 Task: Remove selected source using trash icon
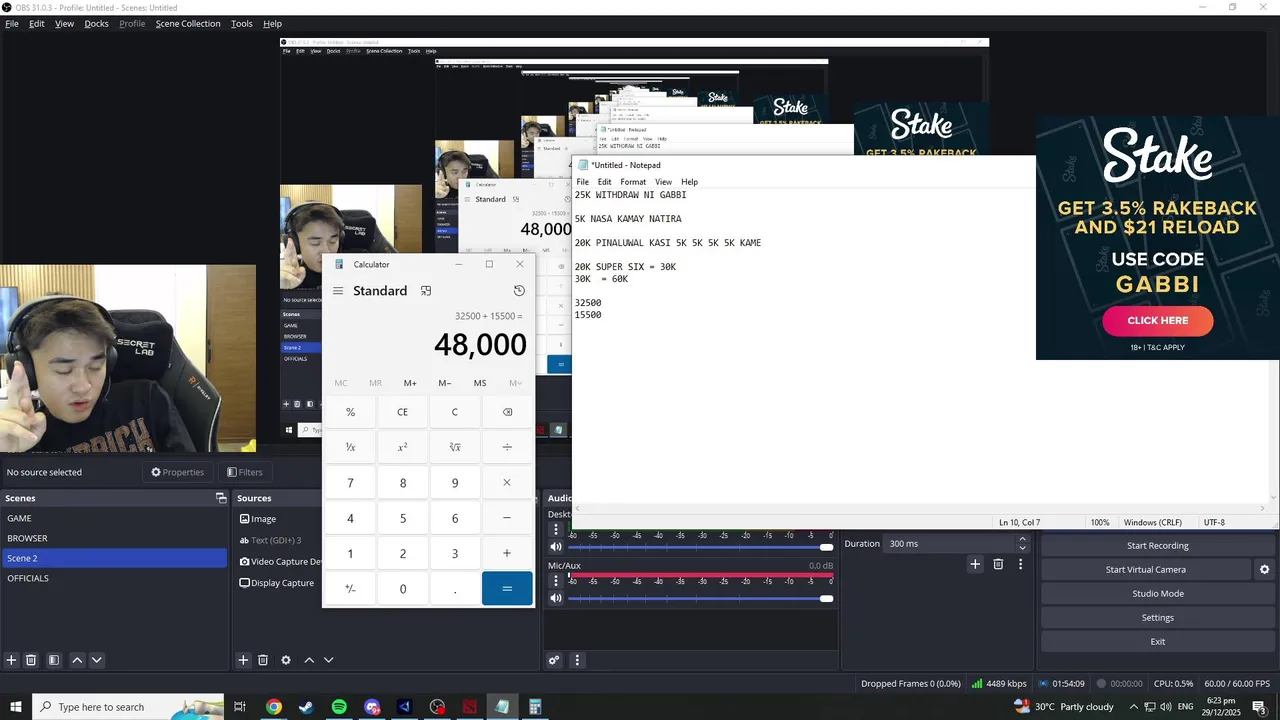click(x=263, y=660)
